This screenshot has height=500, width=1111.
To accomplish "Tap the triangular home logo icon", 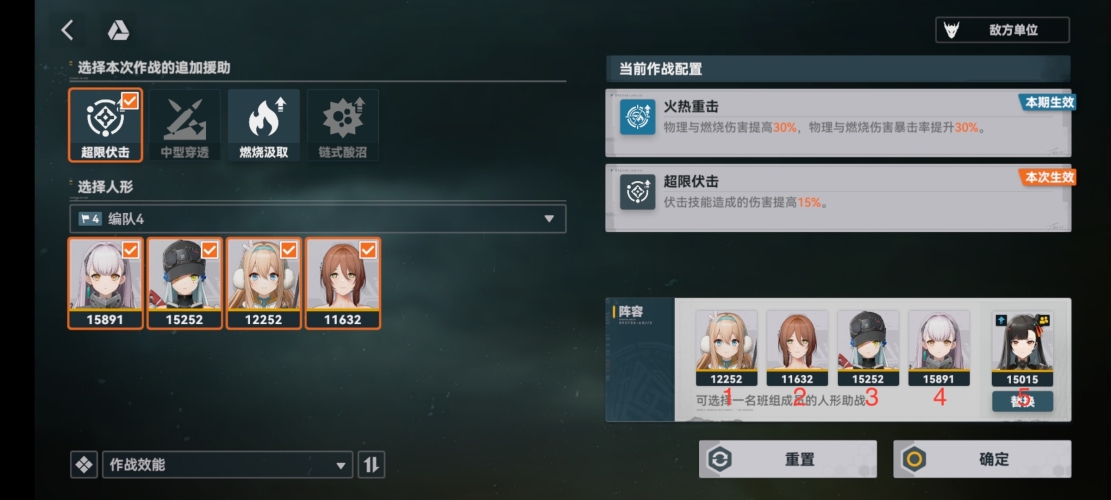I will click(118, 30).
